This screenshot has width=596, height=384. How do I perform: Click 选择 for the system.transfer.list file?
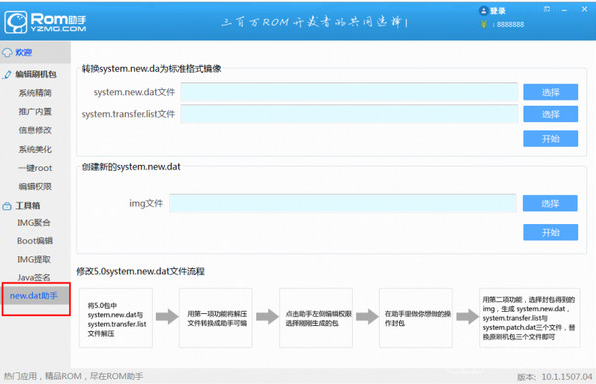(x=550, y=114)
